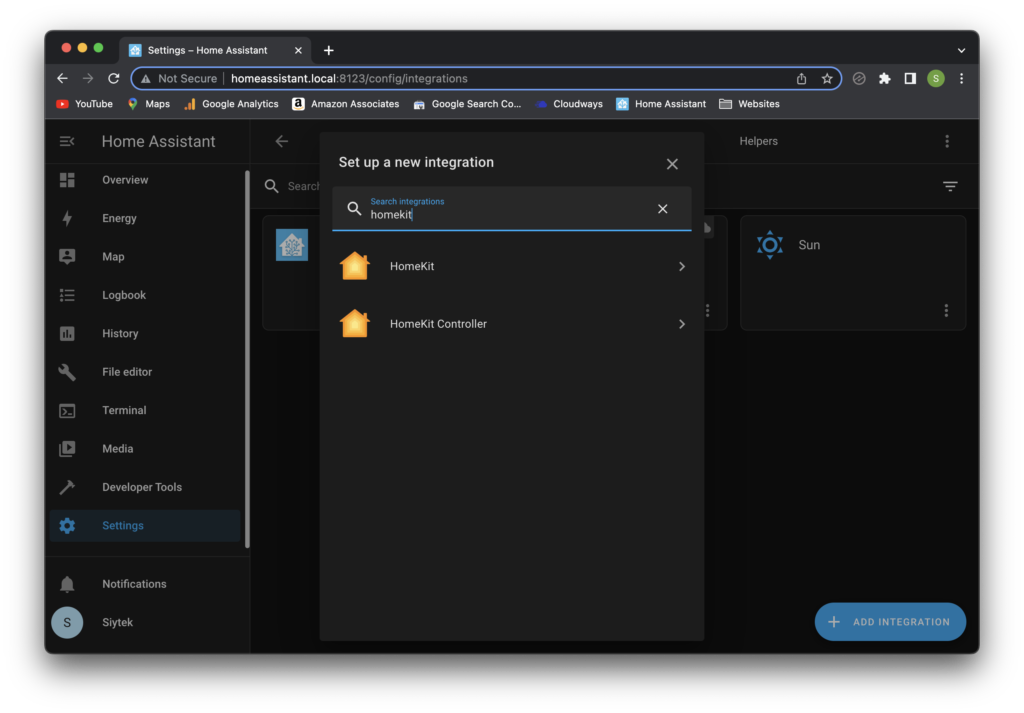Open the Sun card three-dot menu

pyautogui.click(x=946, y=310)
